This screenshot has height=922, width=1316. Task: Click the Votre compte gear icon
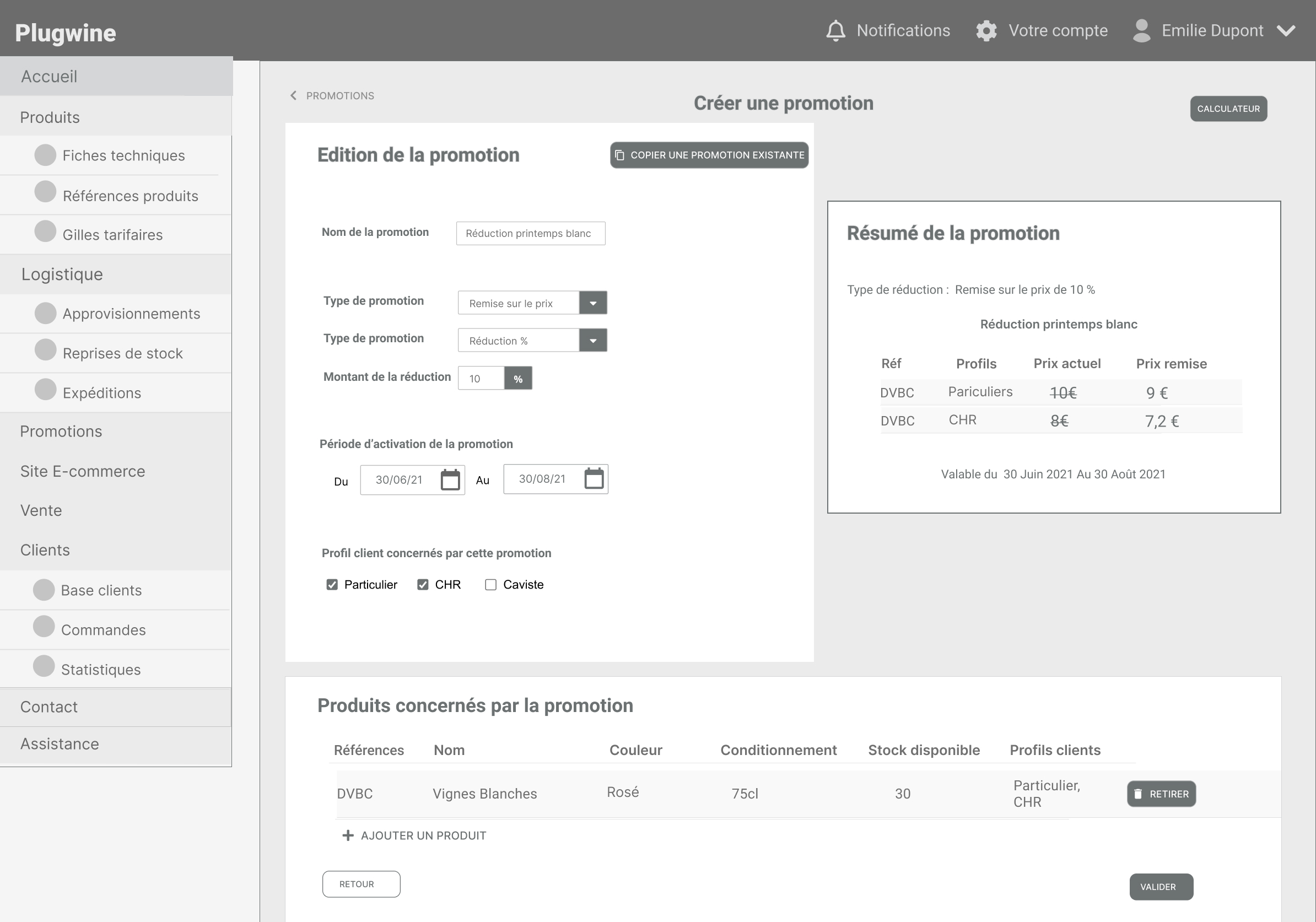(x=986, y=30)
